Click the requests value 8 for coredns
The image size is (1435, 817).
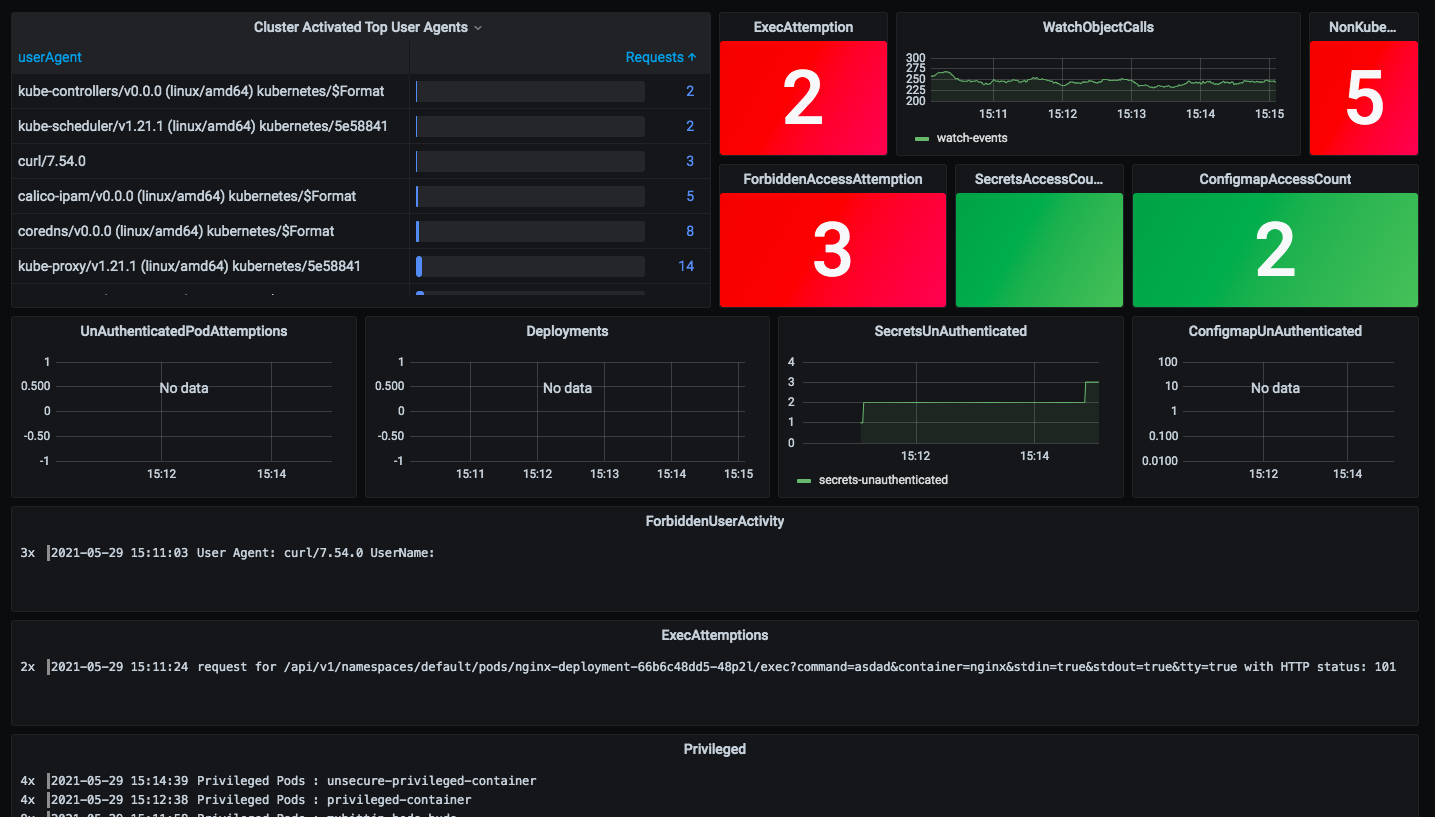pos(689,231)
